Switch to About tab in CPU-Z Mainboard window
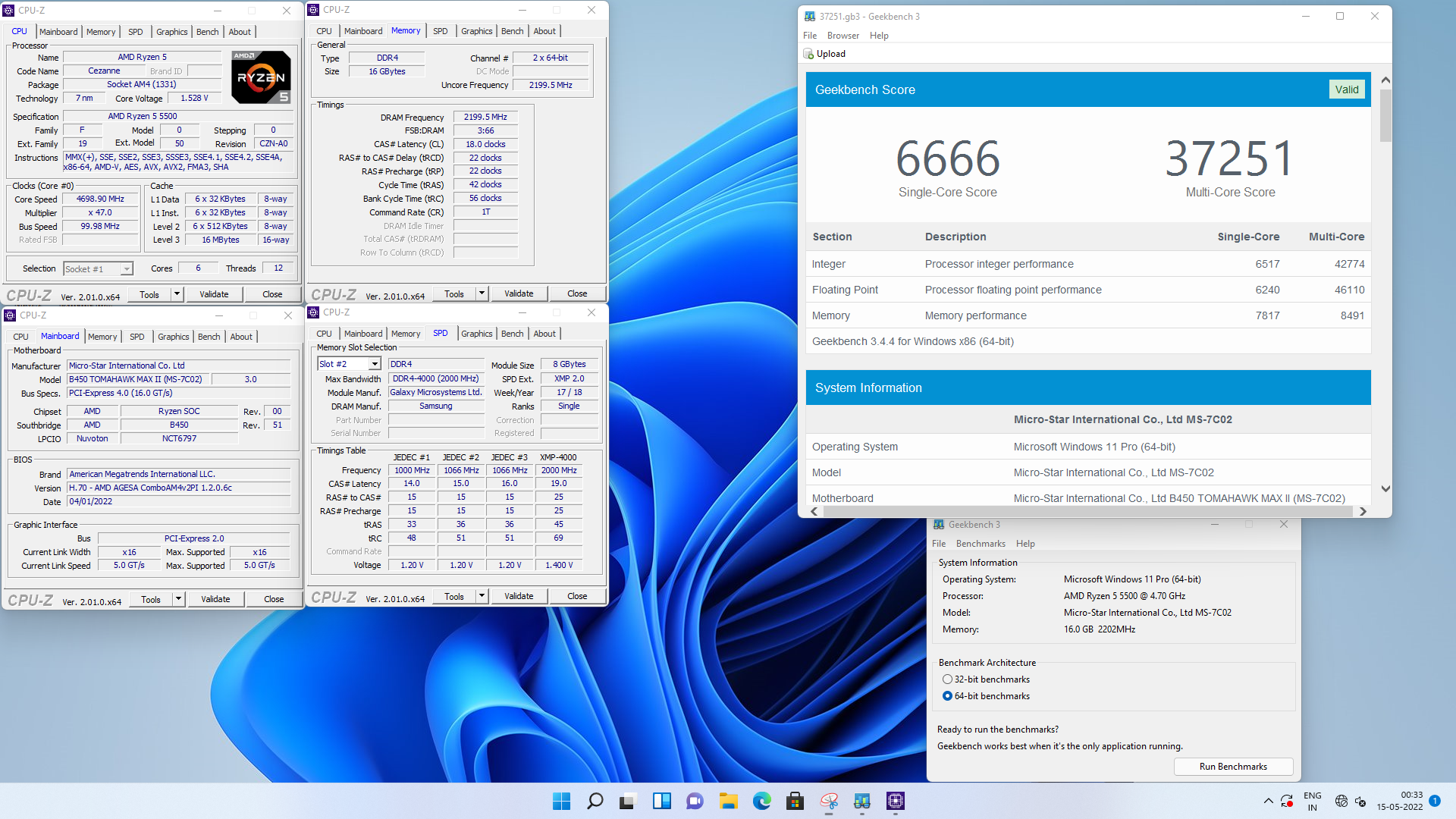 [x=241, y=337]
